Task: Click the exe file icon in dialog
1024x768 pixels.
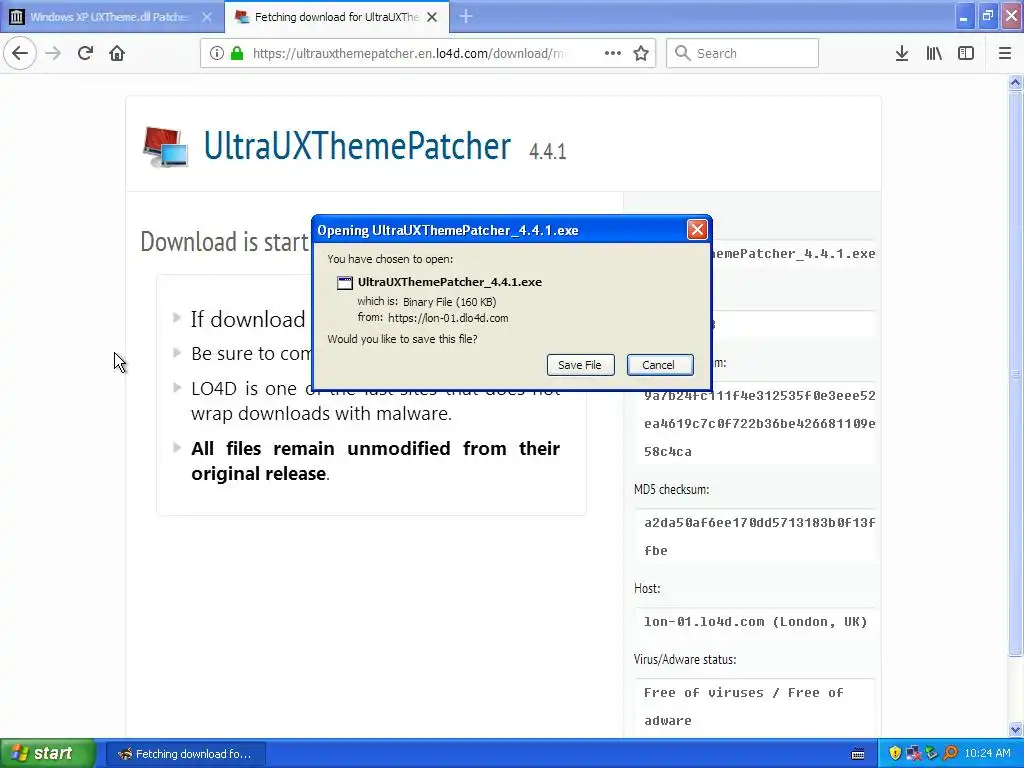Action: [x=344, y=283]
